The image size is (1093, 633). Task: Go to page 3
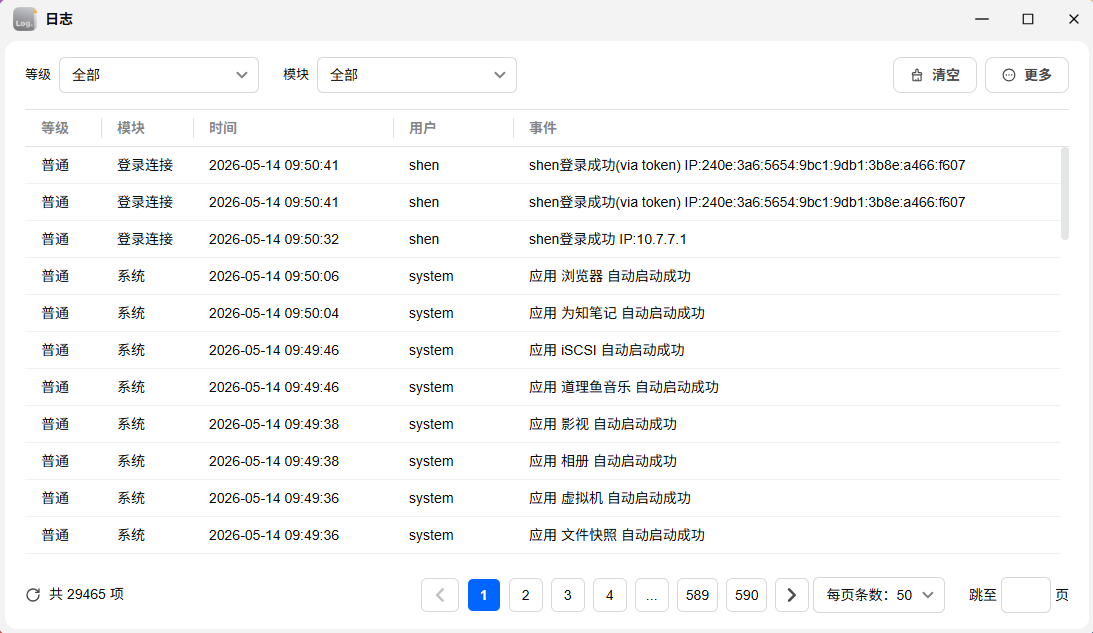pyautogui.click(x=567, y=595)
